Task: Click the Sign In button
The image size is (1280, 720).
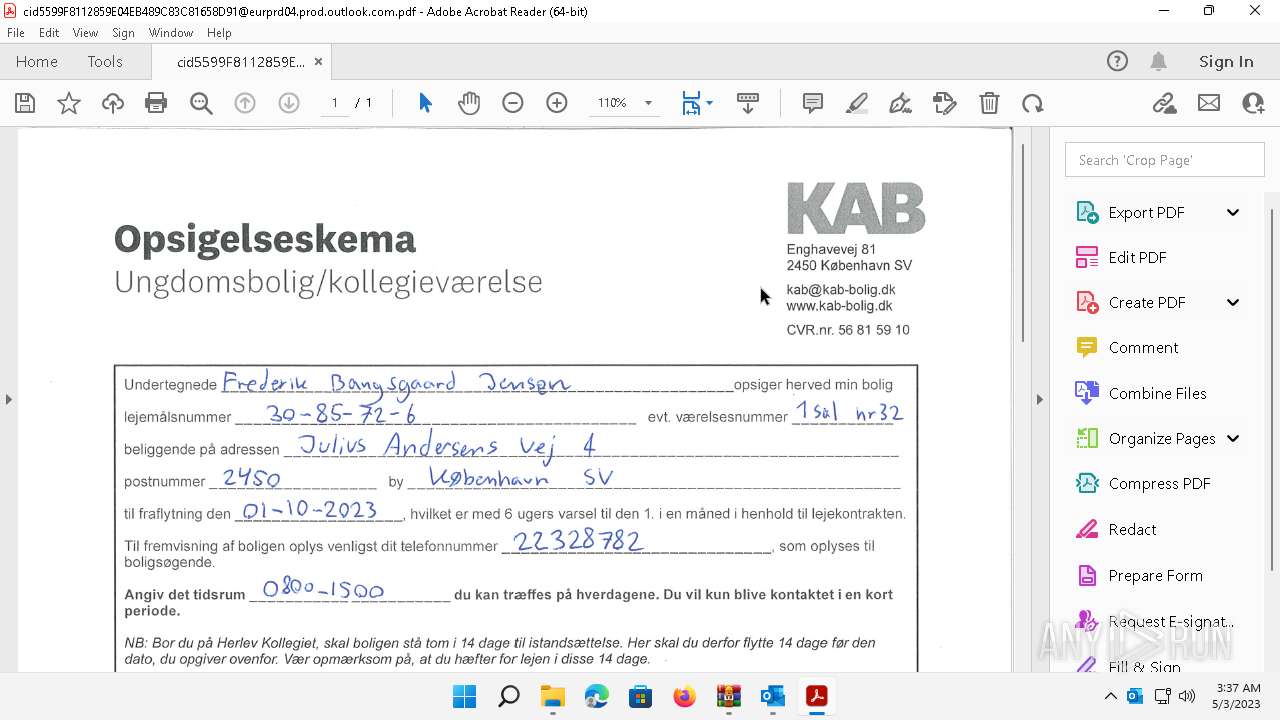Action: click(1226, 61)
